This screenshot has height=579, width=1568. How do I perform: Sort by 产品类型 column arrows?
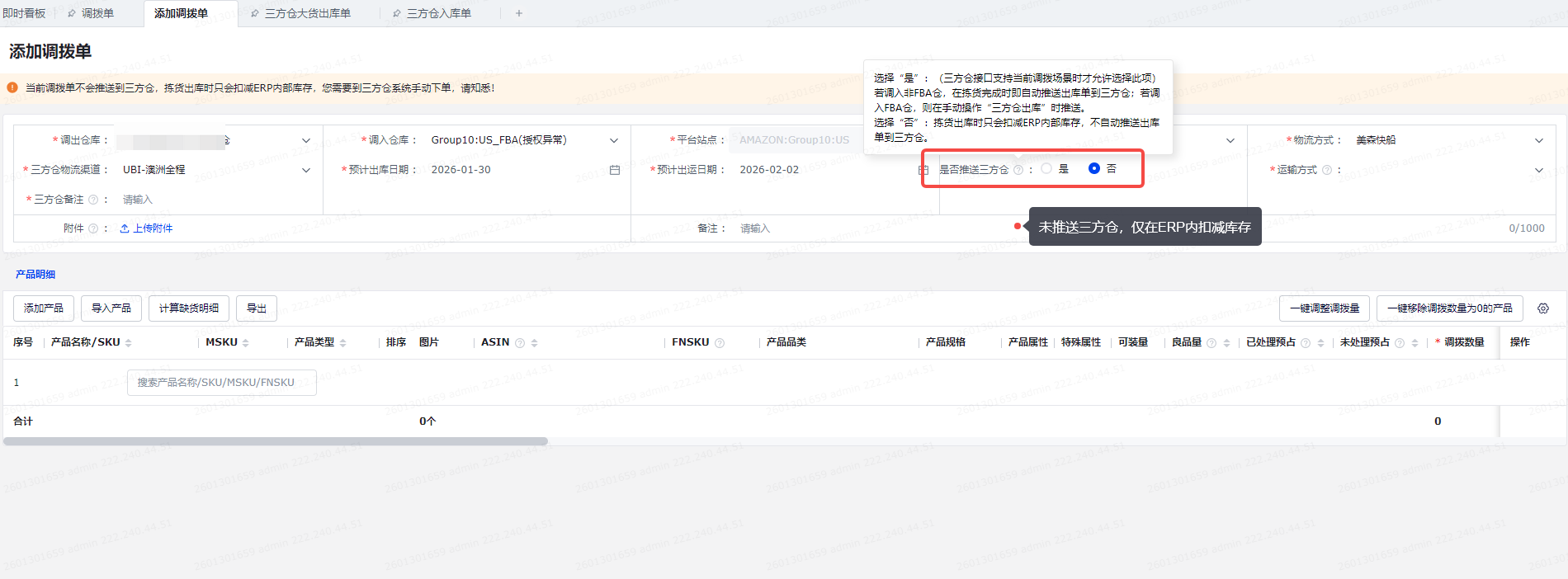(x=342, y=343)
